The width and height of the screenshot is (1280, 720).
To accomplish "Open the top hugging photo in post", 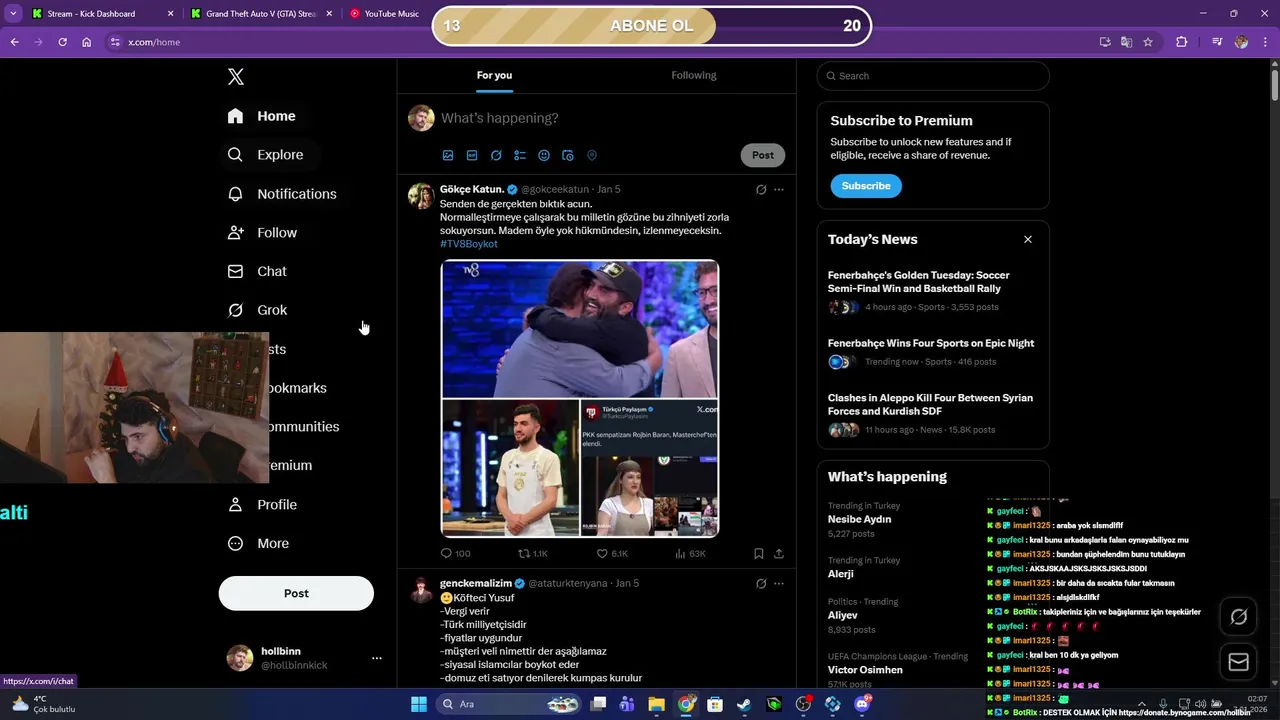I will [580, 329].
